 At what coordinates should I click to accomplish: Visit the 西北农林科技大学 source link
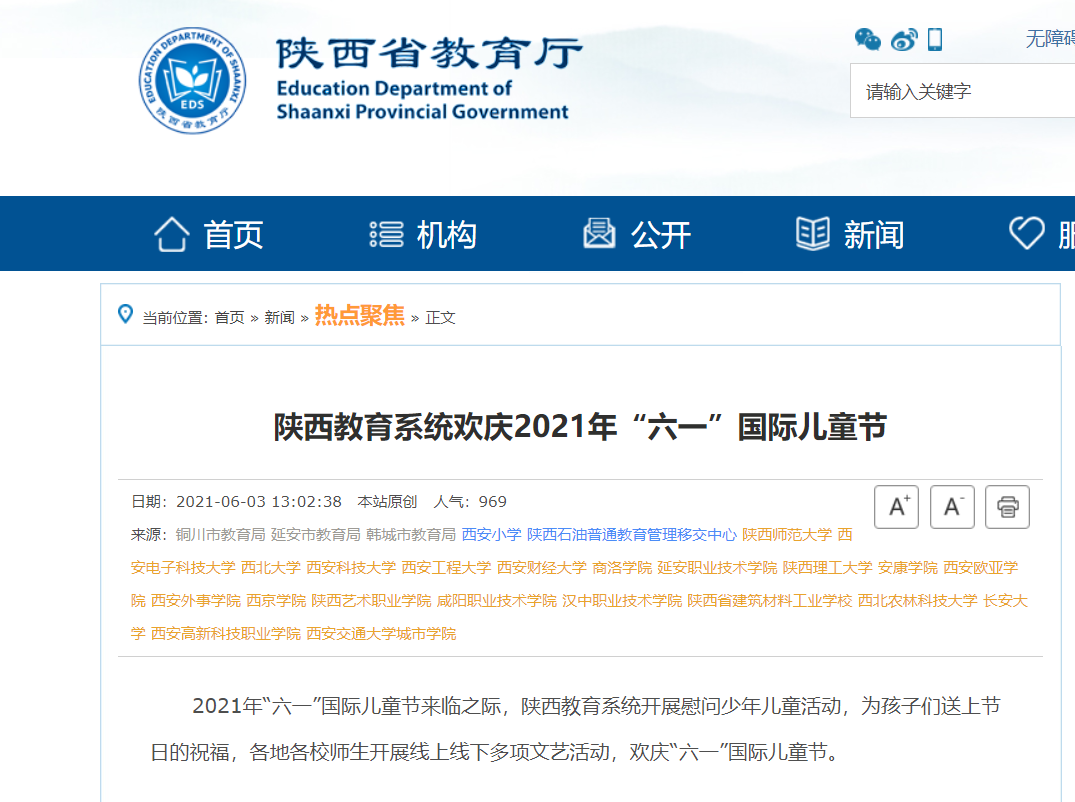pos(917,601)
